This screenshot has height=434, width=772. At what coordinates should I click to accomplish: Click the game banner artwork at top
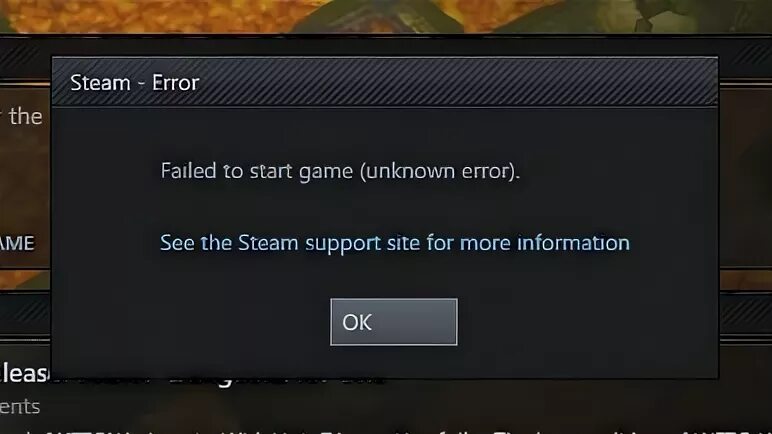click(386, 16)
